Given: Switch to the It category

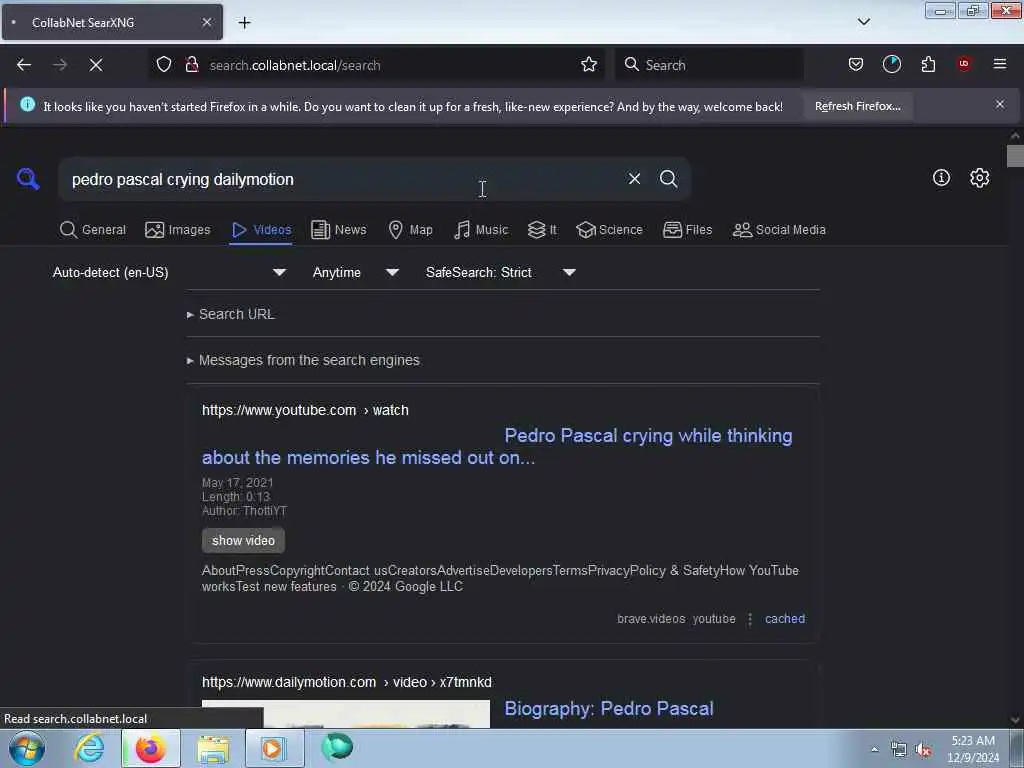Looking at the screenshot, I should (x=542, y=230).
